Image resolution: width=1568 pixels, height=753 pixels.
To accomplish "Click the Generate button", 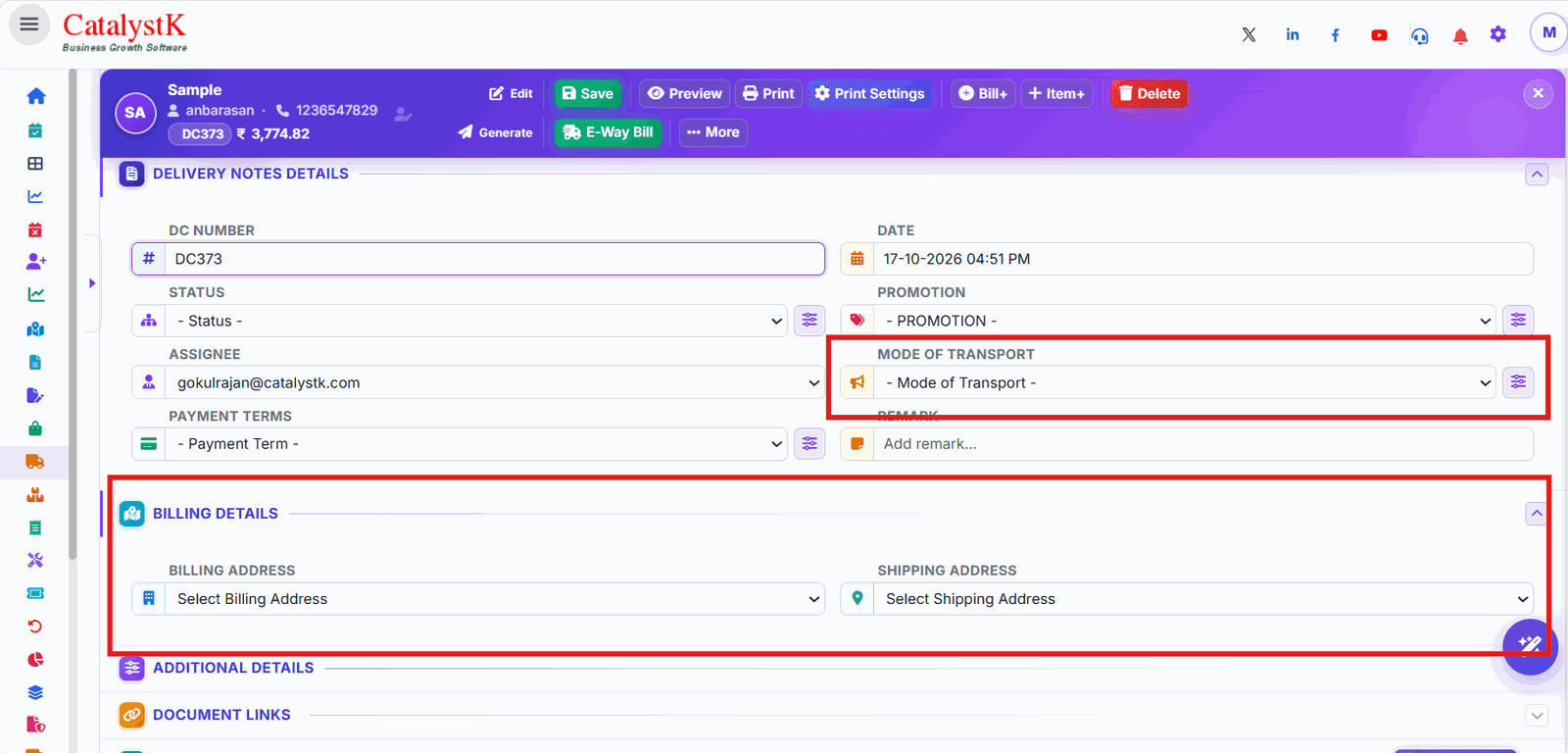I will (x=495, y=132).
